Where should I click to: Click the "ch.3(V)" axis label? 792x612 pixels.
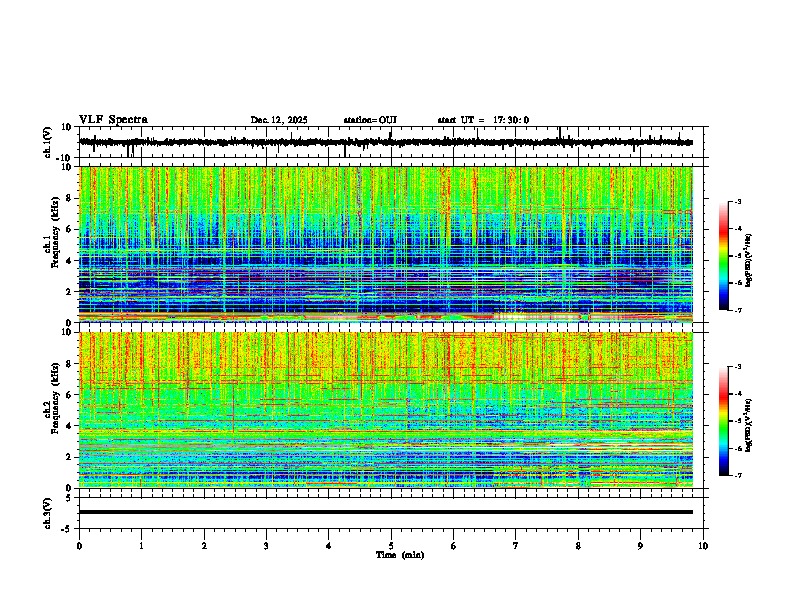(48, 514)
